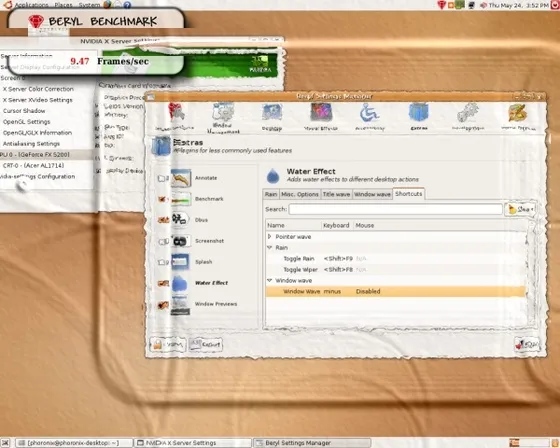Click the show desktop icon in bottom panel

pos(6,443)
